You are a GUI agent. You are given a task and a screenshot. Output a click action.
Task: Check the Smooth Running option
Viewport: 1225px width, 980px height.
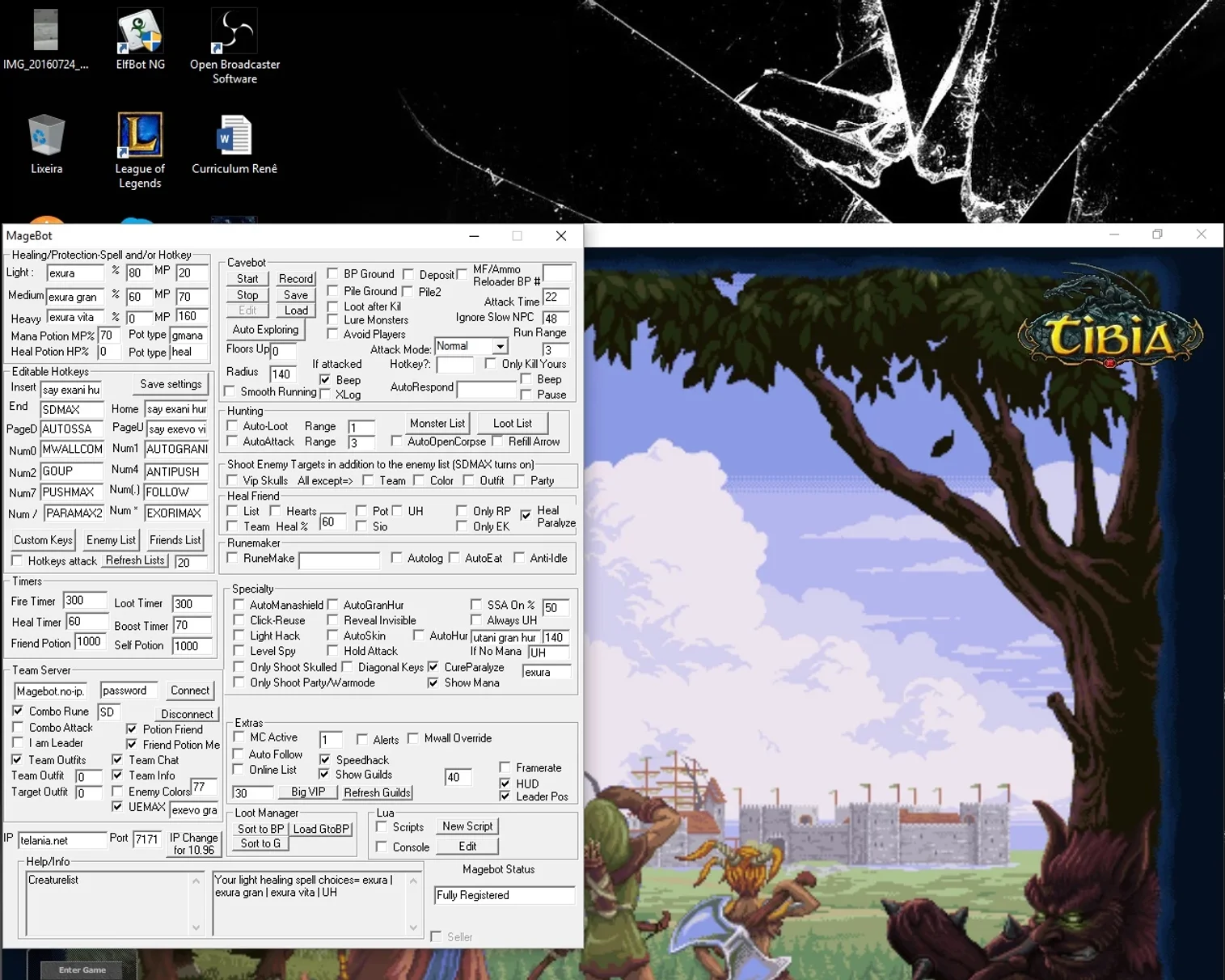tap(230, 392)
